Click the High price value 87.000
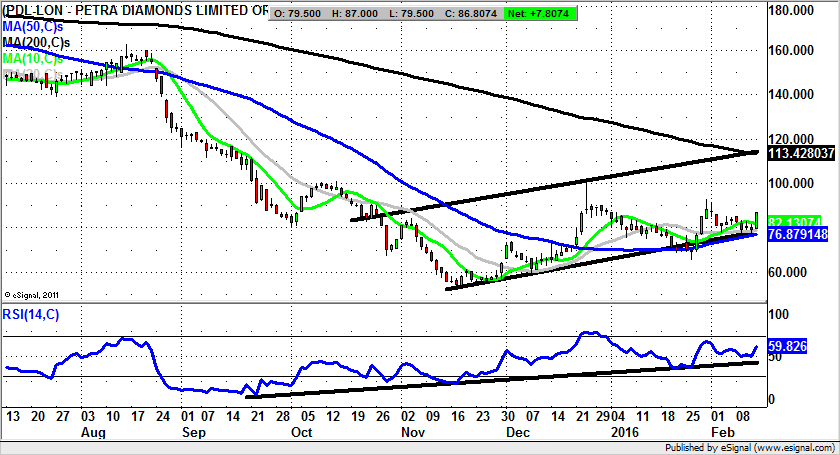This screenshot has width=840, height=455. coord(357,11)
